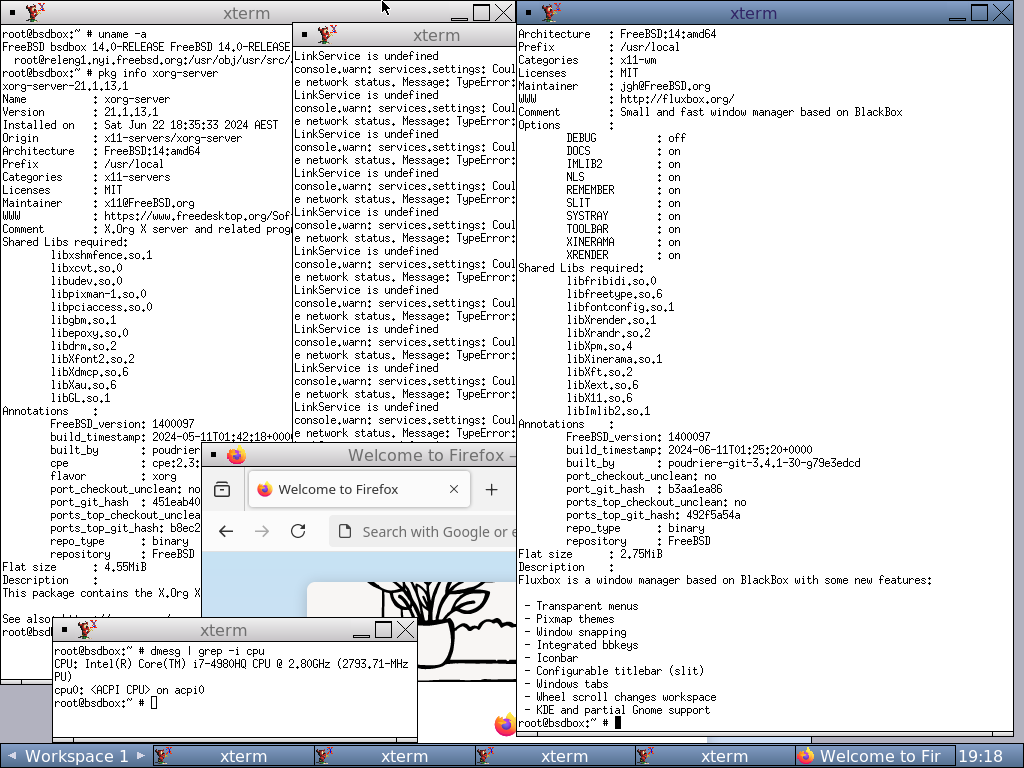Click the LinkService xterm window title bar
The width and height of the screenshot is (1024, 768).
pyautogui.click(x=436, y=35)
